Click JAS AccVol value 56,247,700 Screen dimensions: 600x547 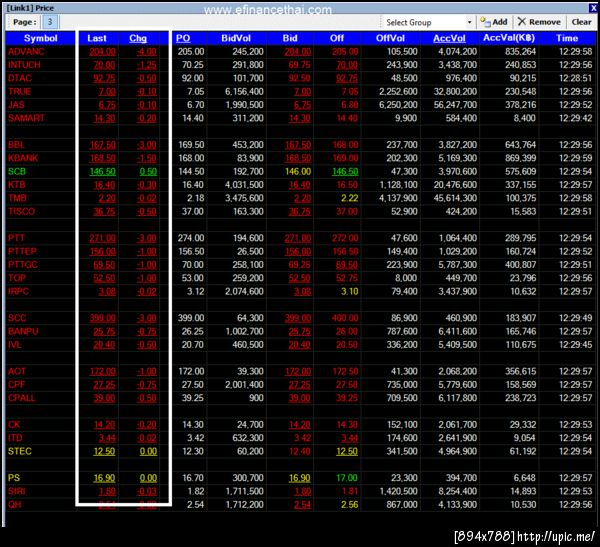[x=455, y=105]
